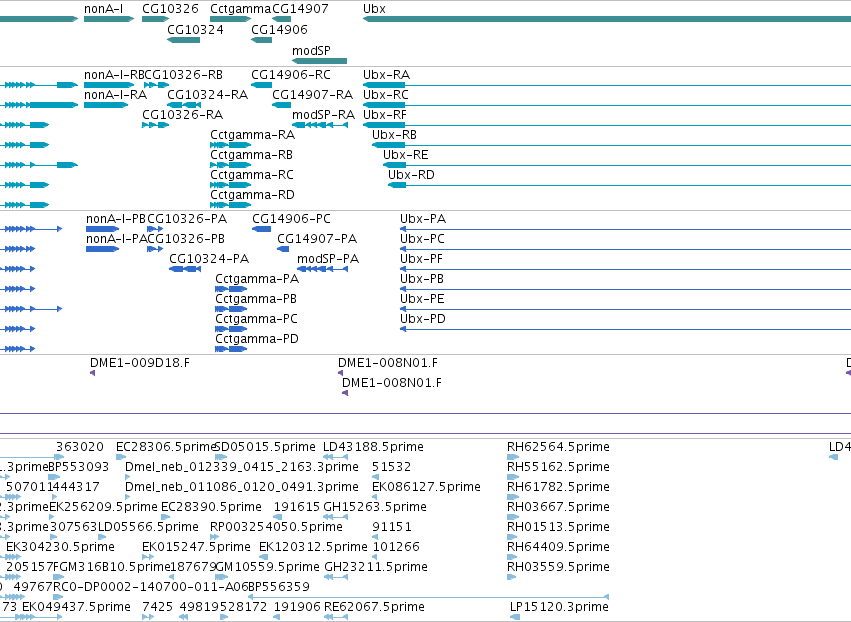Click the BP556359 EST label

pyautogui.click(x=279, y=587)
